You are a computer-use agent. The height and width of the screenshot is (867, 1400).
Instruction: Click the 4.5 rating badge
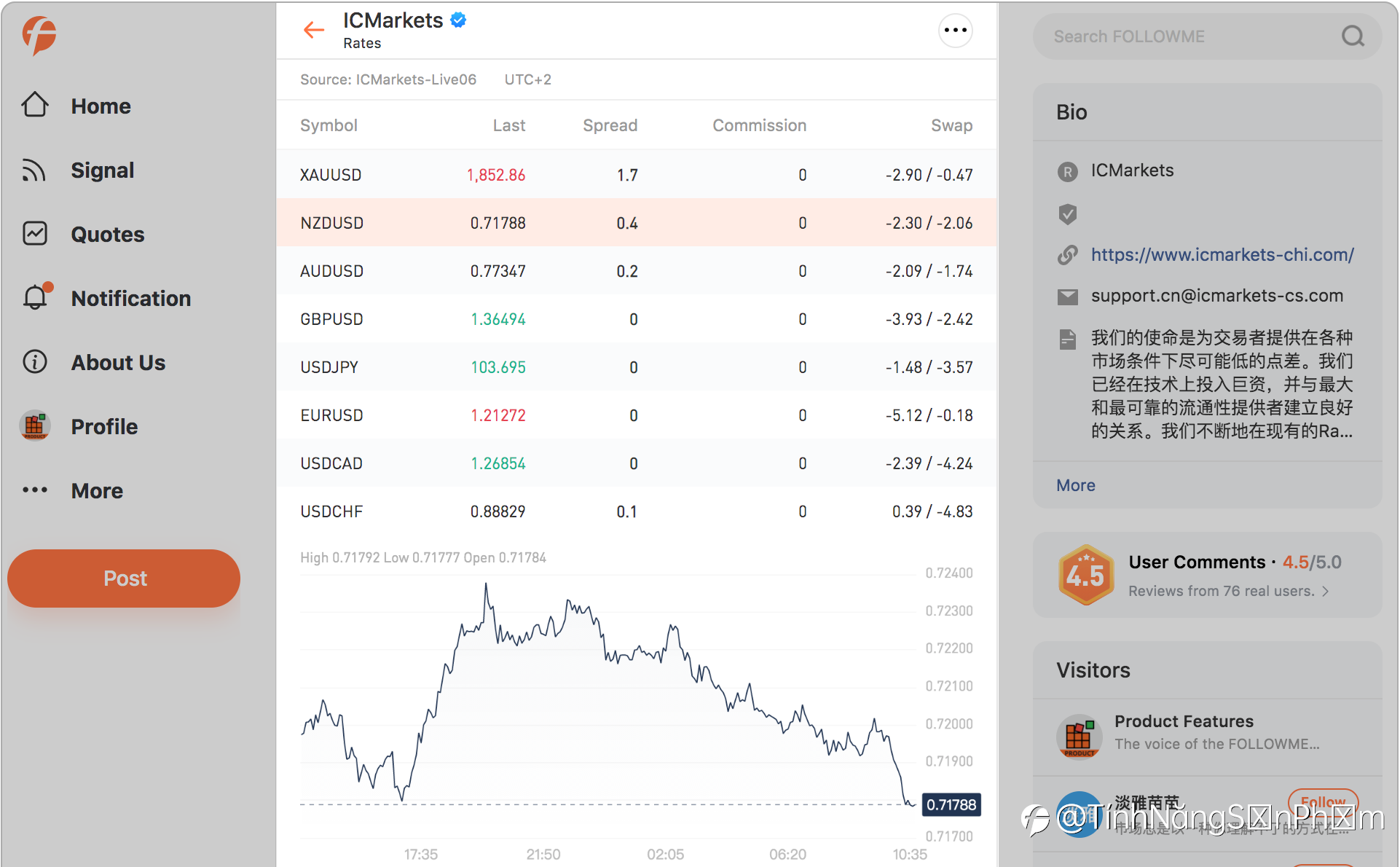[x=1085, y=576]
